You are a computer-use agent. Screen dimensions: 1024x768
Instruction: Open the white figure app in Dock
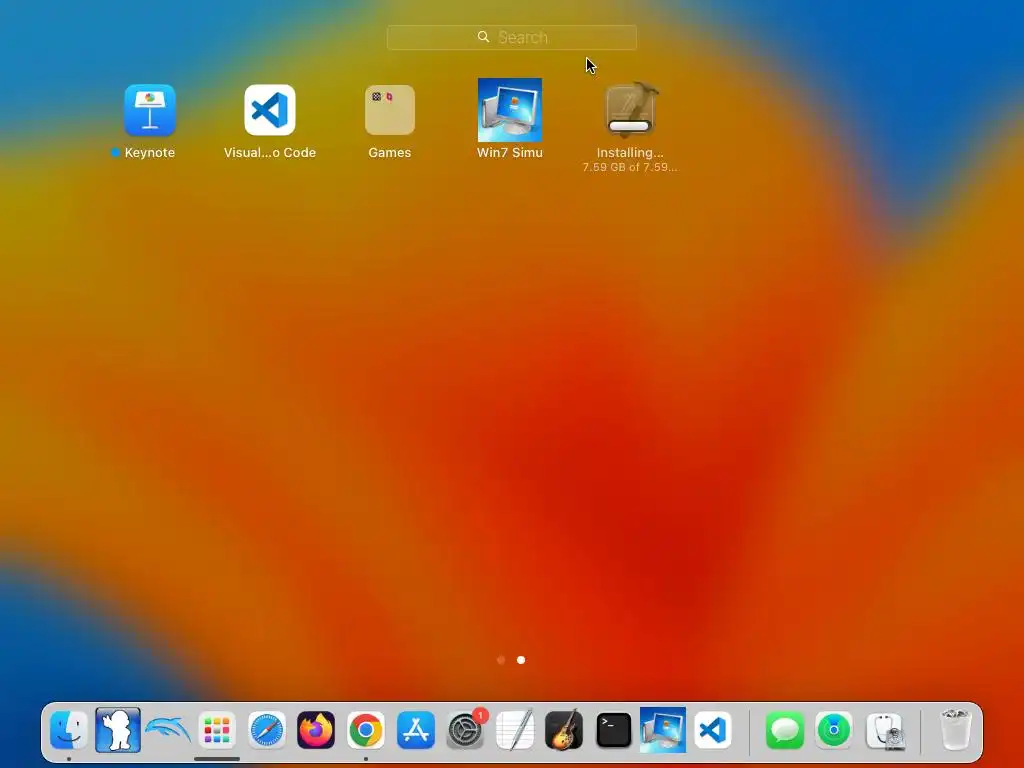(x=118, y=729)
